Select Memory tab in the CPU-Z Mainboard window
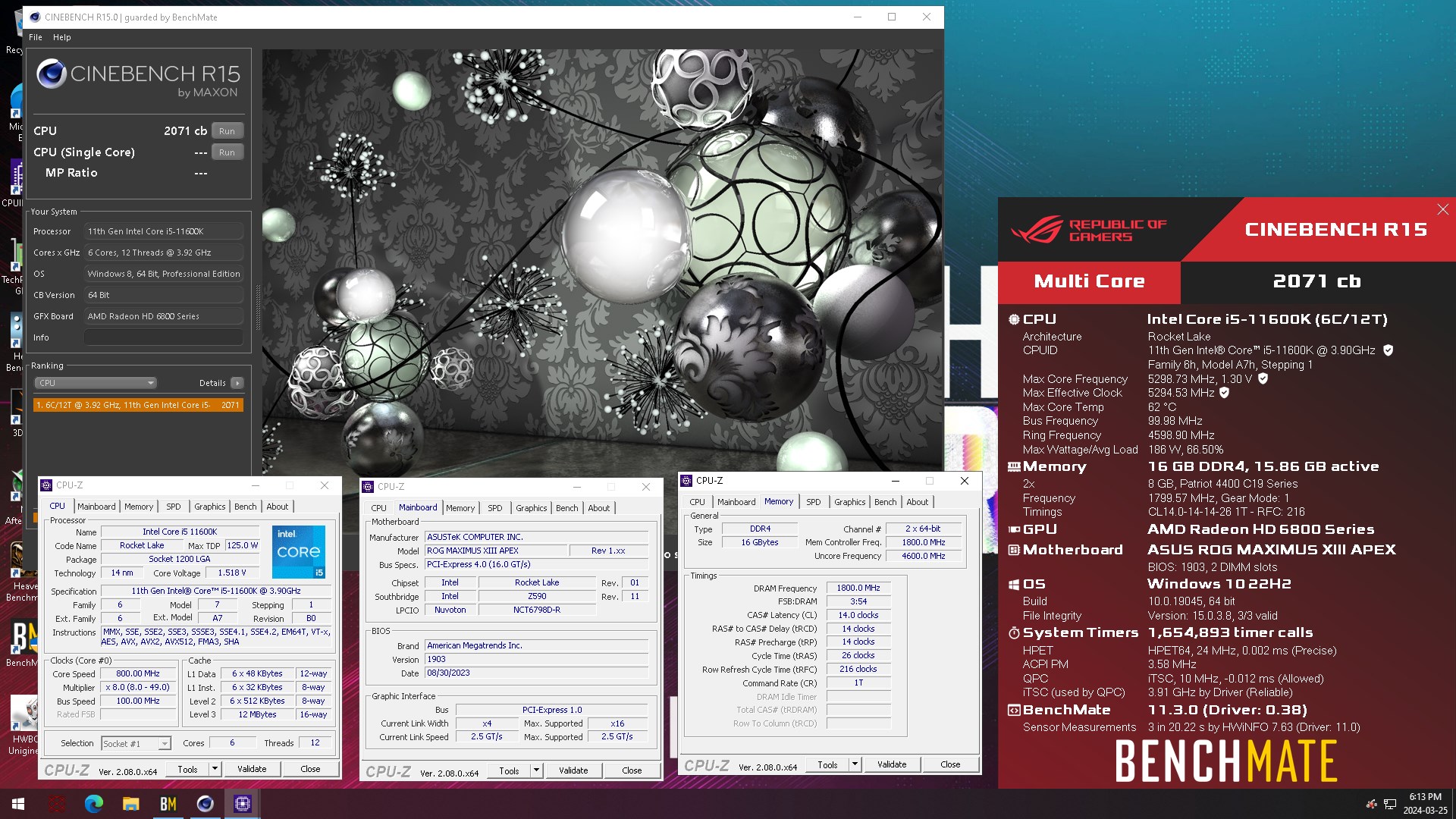Screen dimensions: 1456x819 tap(460, 508)
